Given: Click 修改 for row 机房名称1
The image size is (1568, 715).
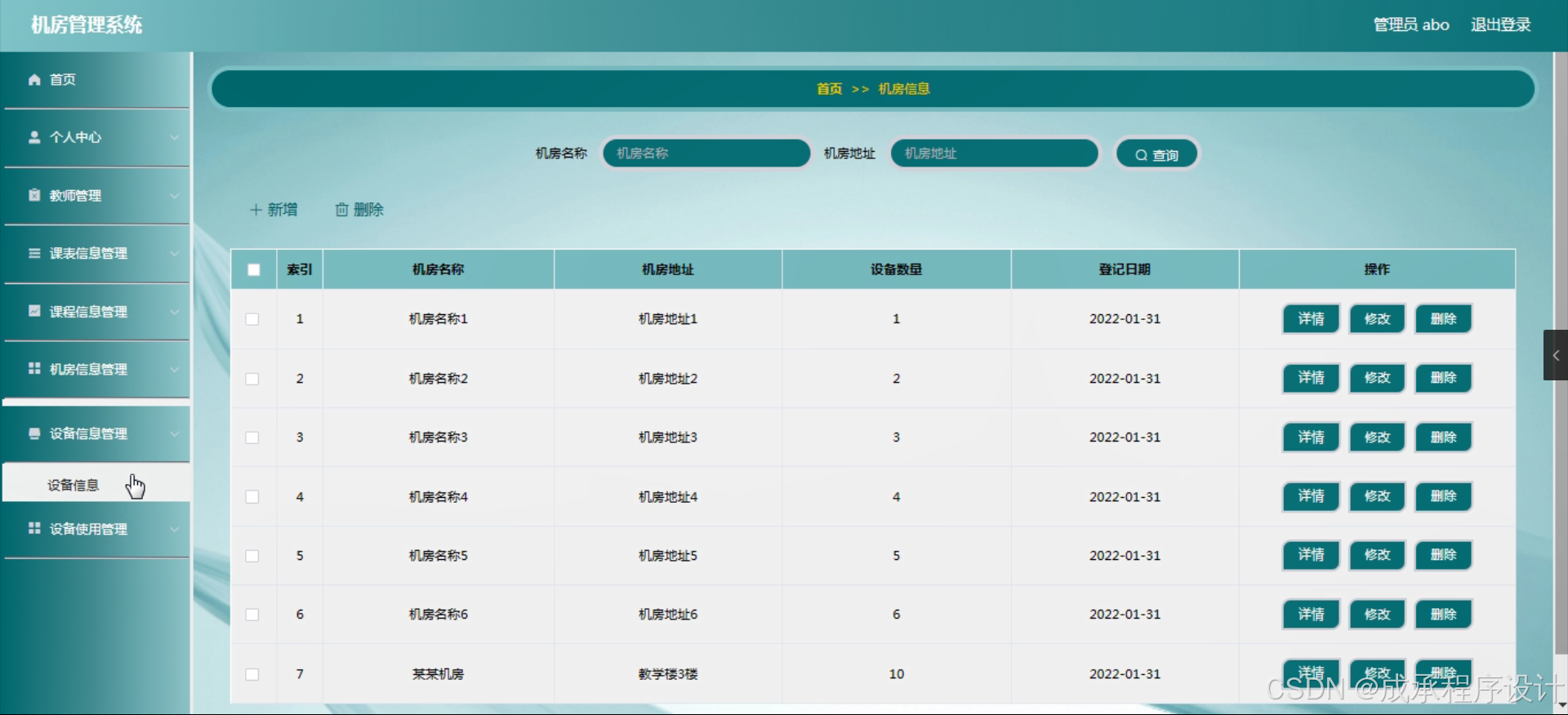Looking at the screenshot, I should pyautogui.click(x=1377, y=318).
